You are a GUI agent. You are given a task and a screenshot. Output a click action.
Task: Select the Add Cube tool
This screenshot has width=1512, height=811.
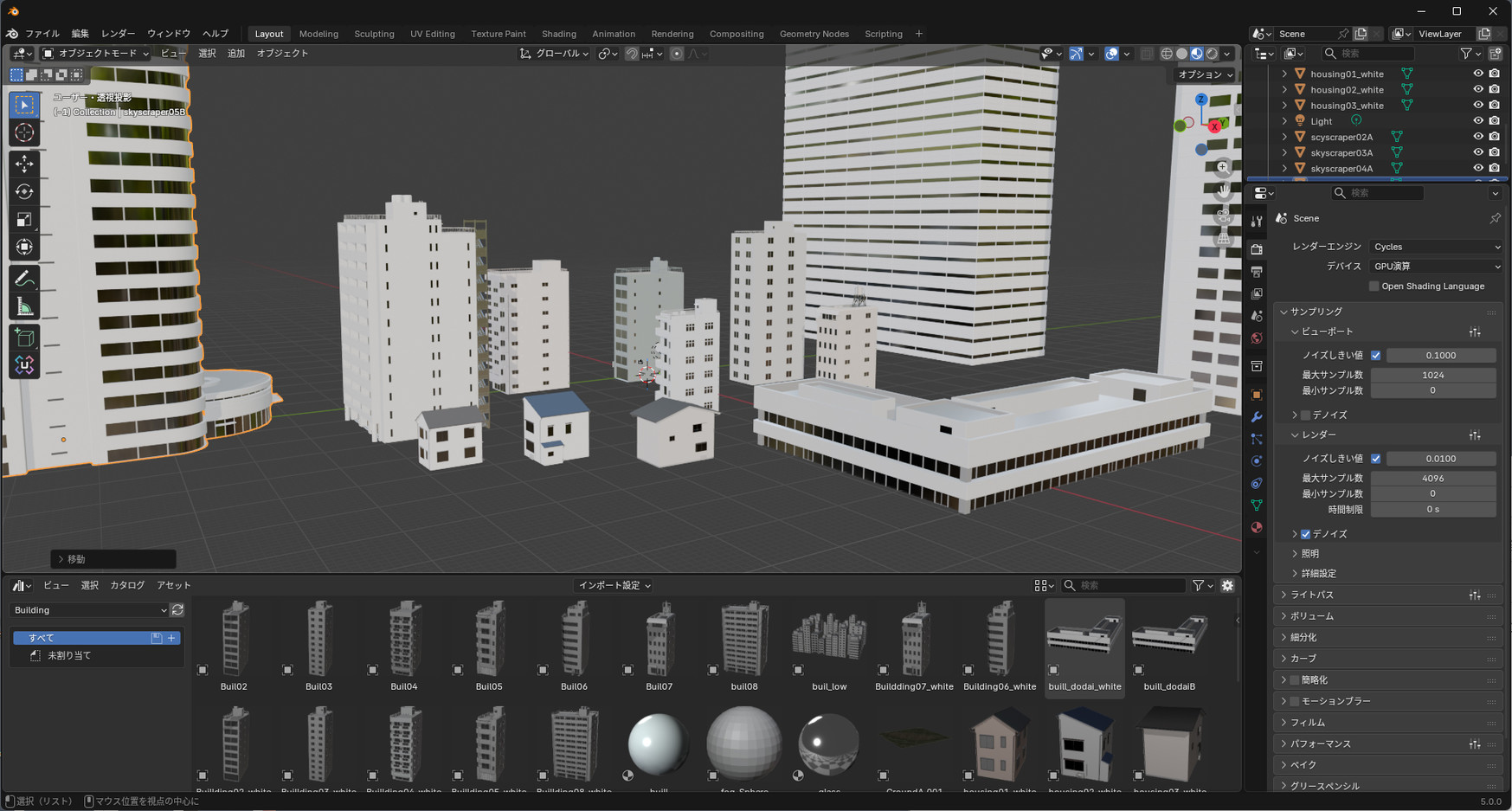pos(24,337)
